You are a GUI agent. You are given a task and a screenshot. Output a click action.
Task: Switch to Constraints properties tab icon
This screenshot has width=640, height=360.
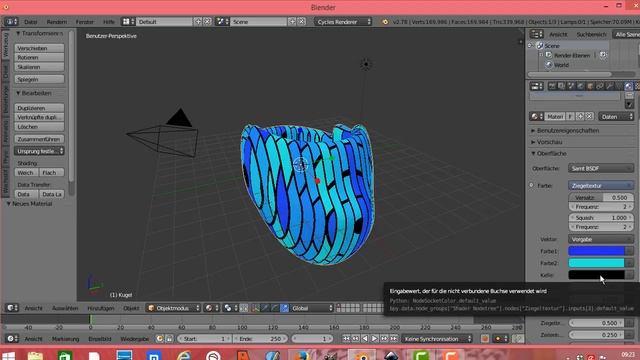600,86
